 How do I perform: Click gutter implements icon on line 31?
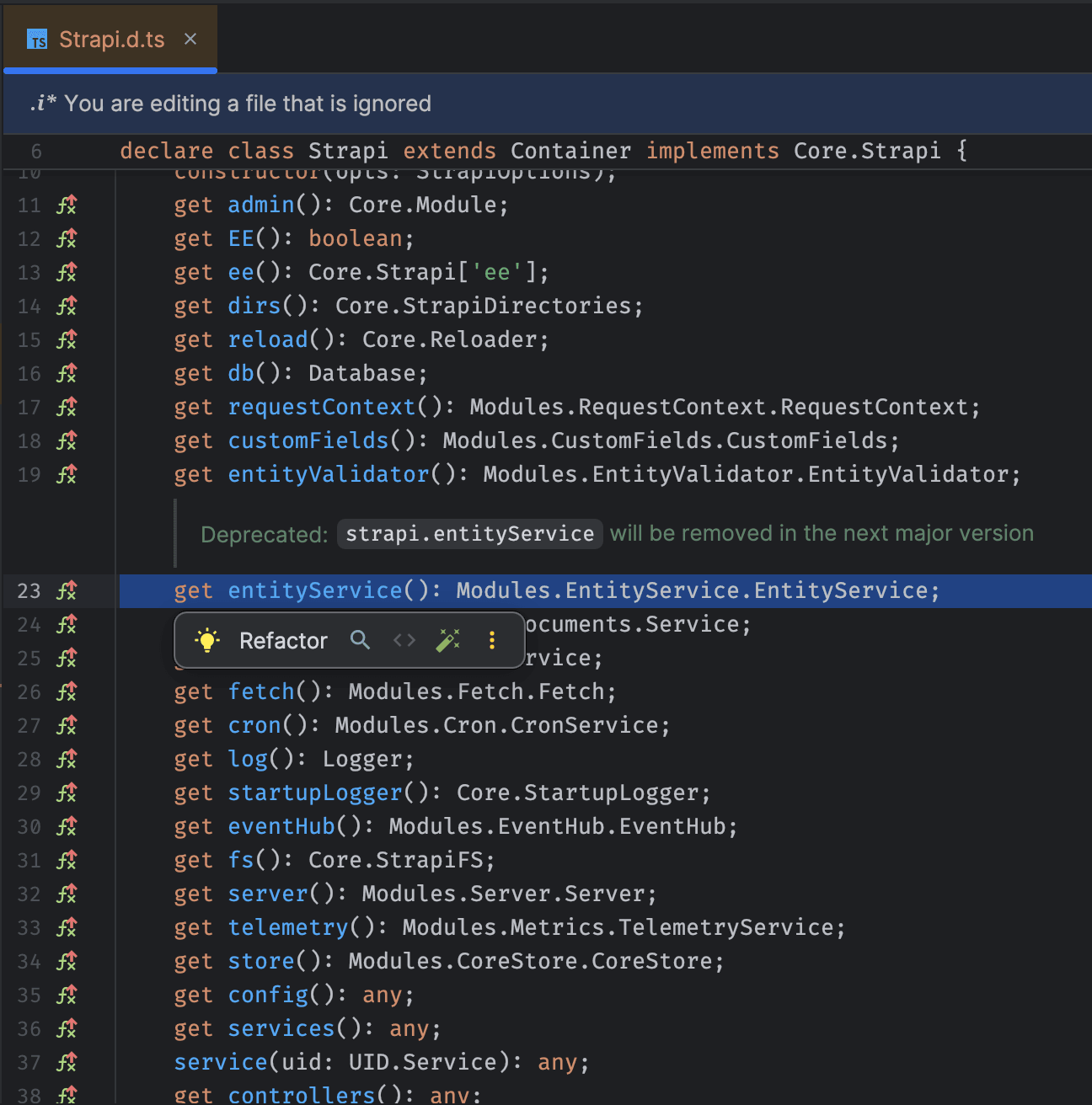point(67,859)
